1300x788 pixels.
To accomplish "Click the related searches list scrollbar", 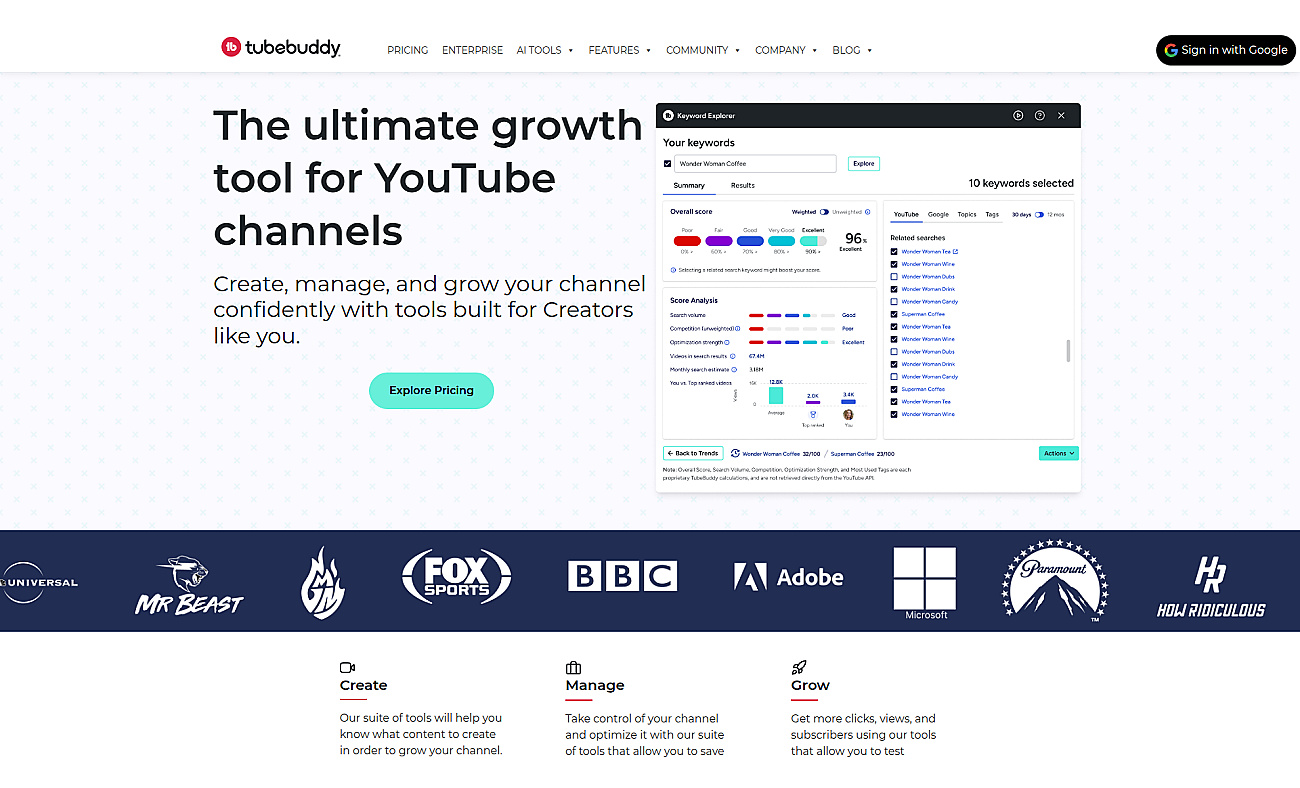I will click(1068, 350).
